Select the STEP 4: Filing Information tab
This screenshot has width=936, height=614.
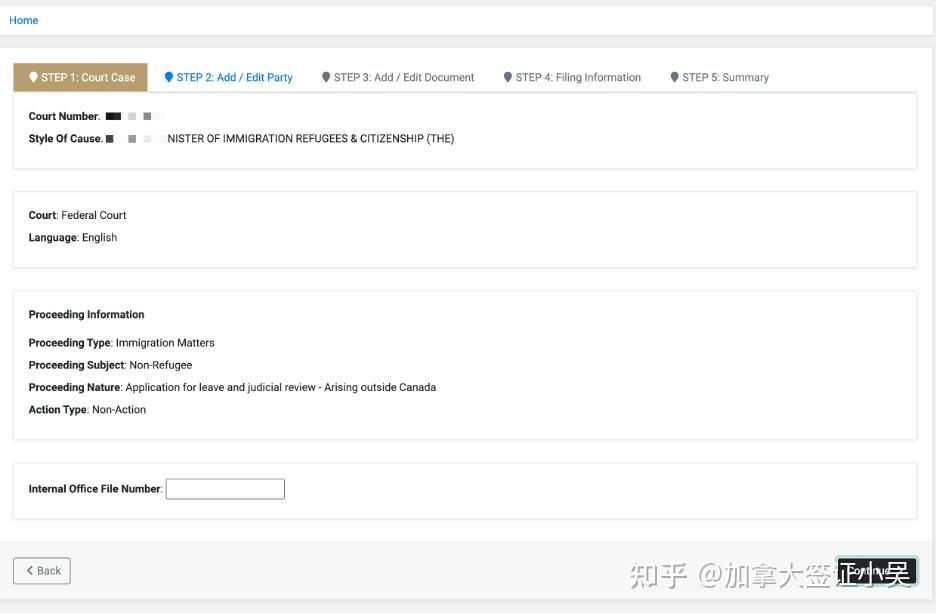pos(572,77)
